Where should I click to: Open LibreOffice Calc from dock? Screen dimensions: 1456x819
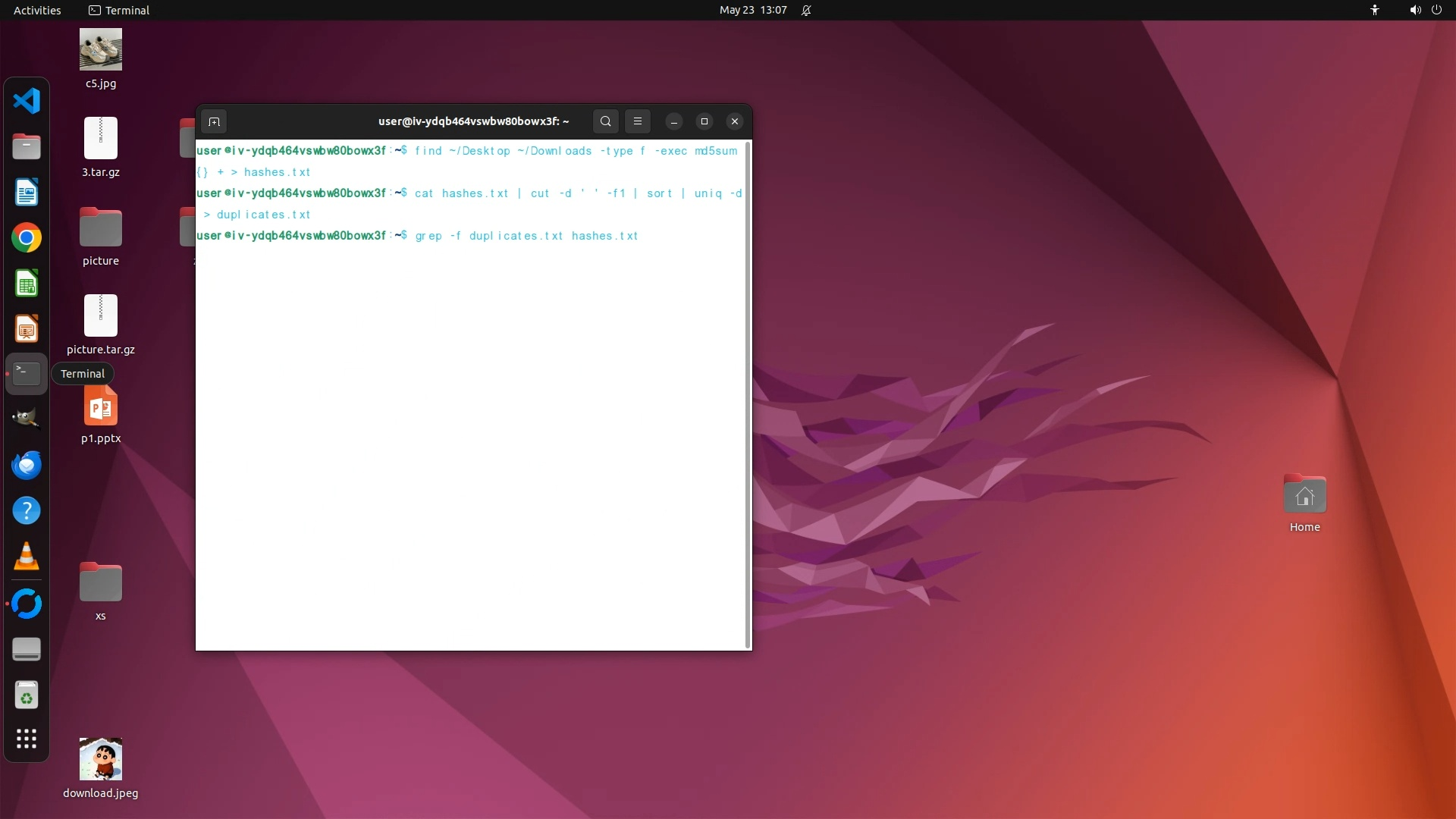coord(27,284)
